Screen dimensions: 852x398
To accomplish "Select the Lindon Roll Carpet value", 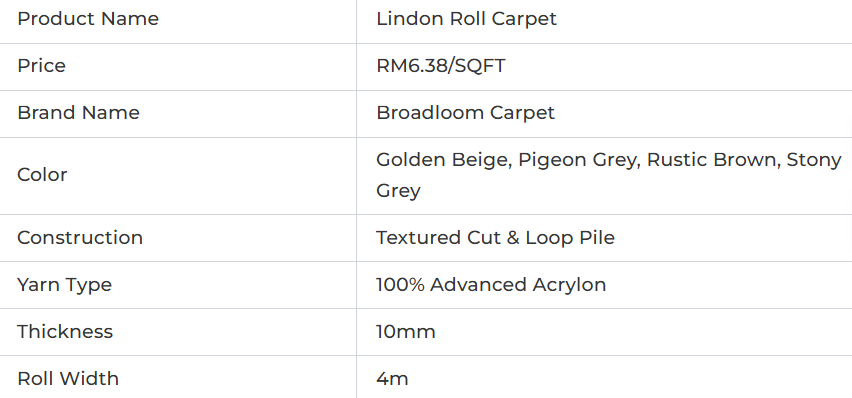I will point(466,19).
